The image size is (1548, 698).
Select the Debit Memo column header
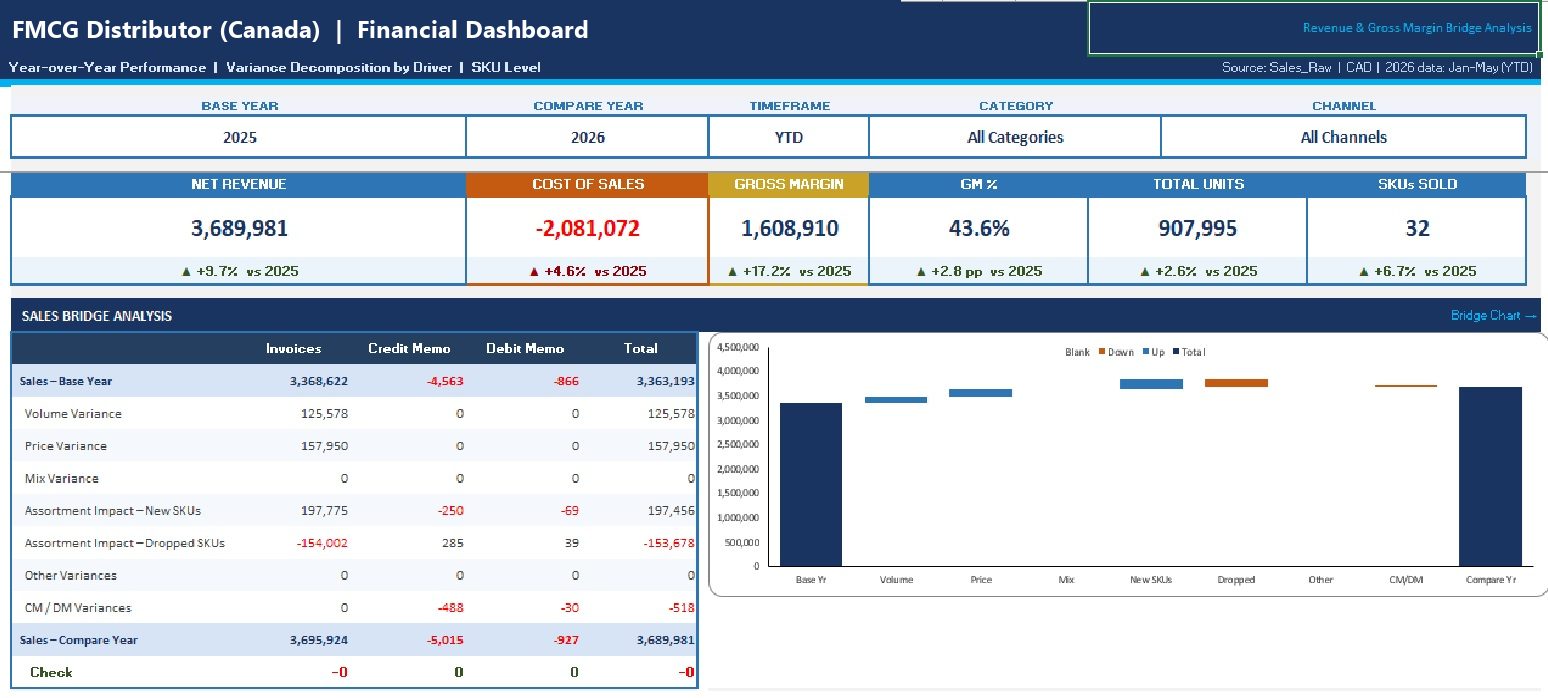pyautogui.click(x=525, y=349)
